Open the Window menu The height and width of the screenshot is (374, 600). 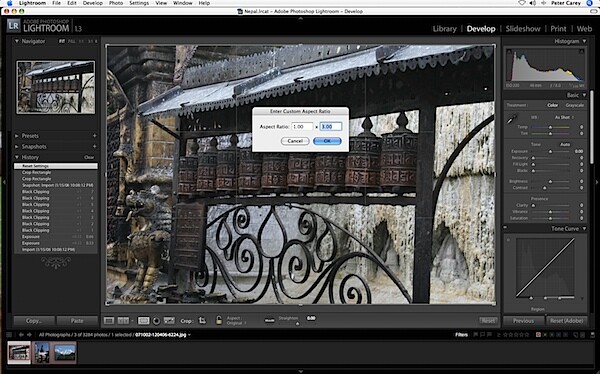[183, 3]
